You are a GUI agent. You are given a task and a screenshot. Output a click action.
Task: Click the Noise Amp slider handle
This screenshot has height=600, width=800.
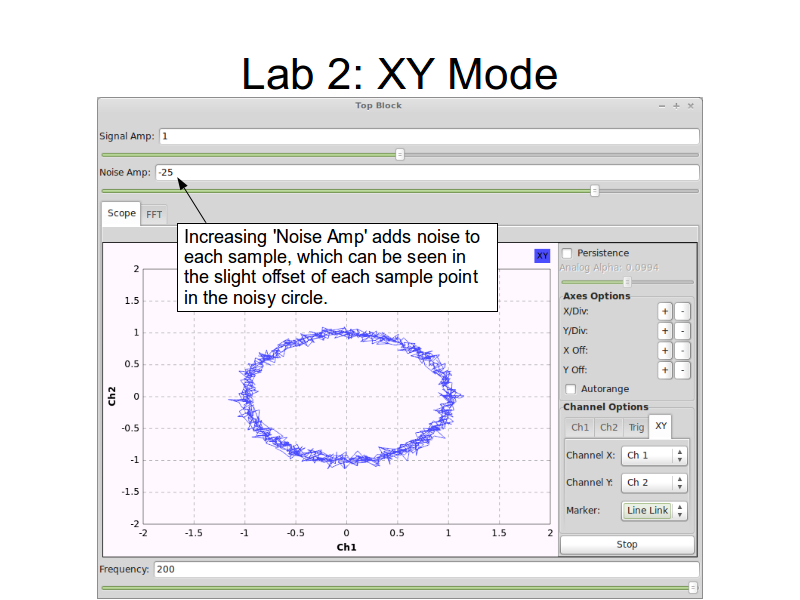coord(595,190)
